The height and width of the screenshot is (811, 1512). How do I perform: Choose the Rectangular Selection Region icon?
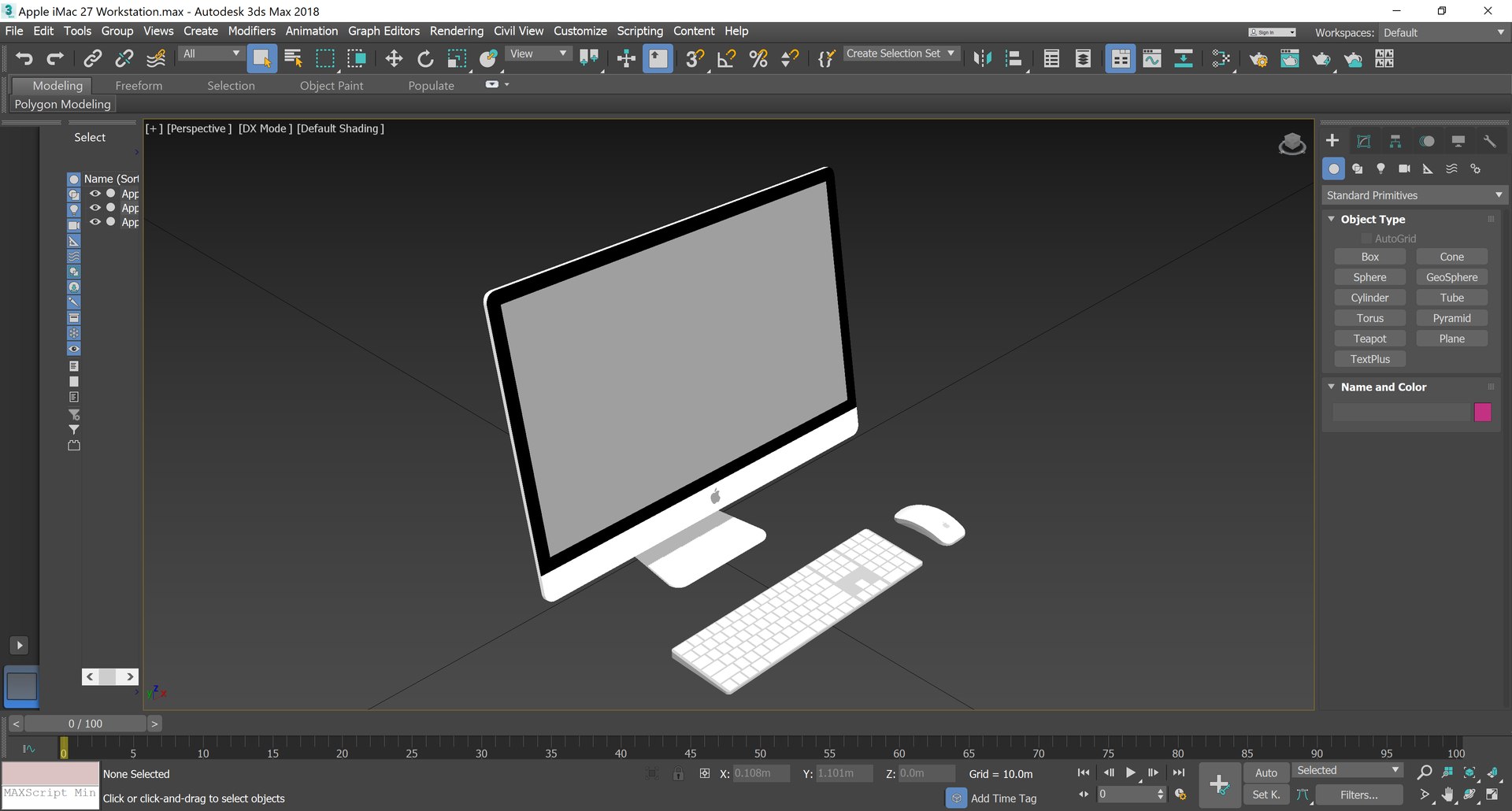325,58
